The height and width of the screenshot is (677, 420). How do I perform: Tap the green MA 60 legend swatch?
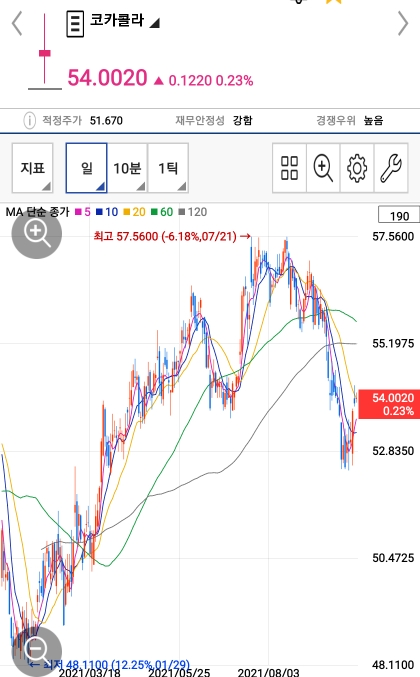tap(154, 212)
